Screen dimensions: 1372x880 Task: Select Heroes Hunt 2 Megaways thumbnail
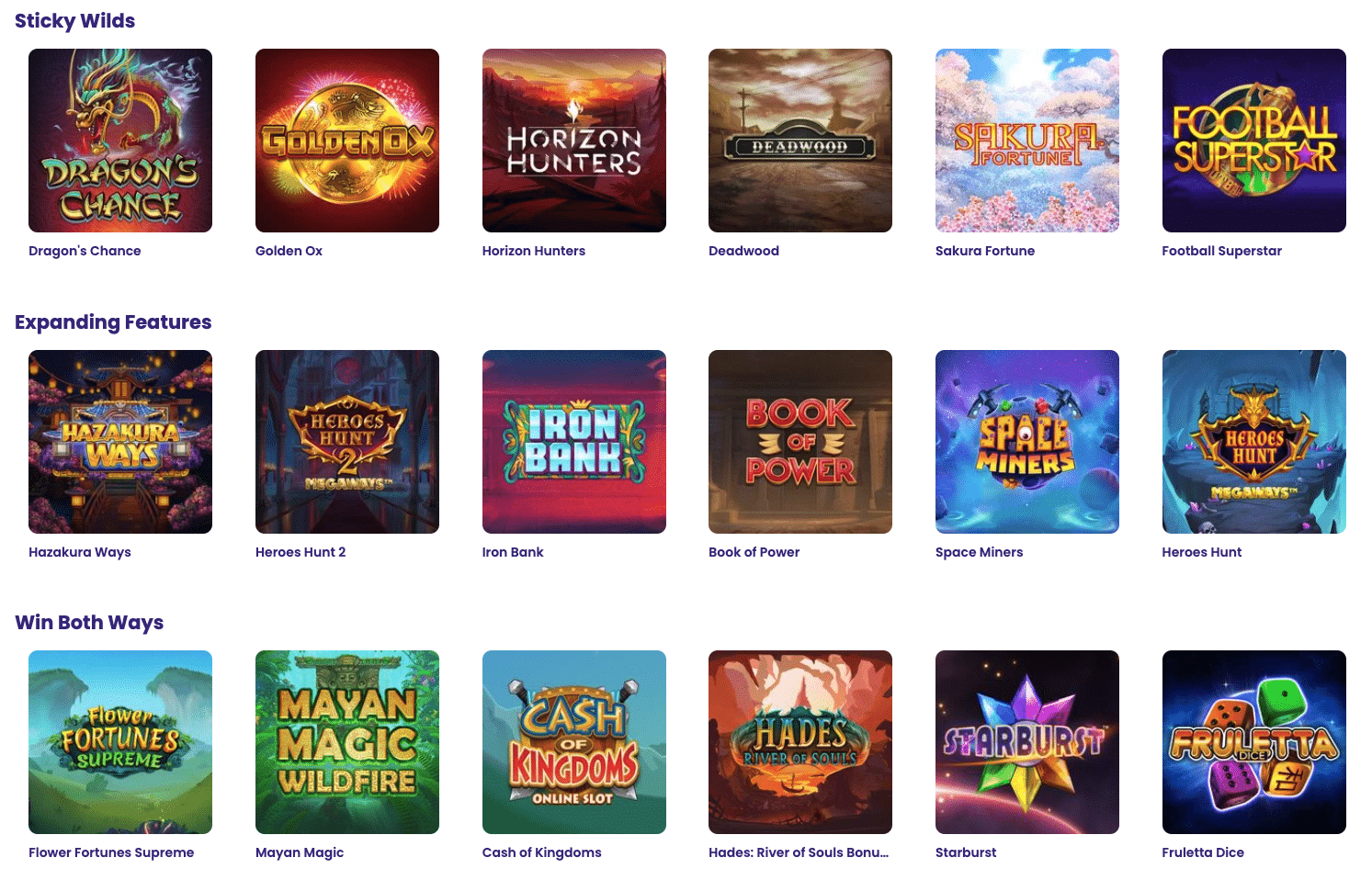(x=347, y=442)
